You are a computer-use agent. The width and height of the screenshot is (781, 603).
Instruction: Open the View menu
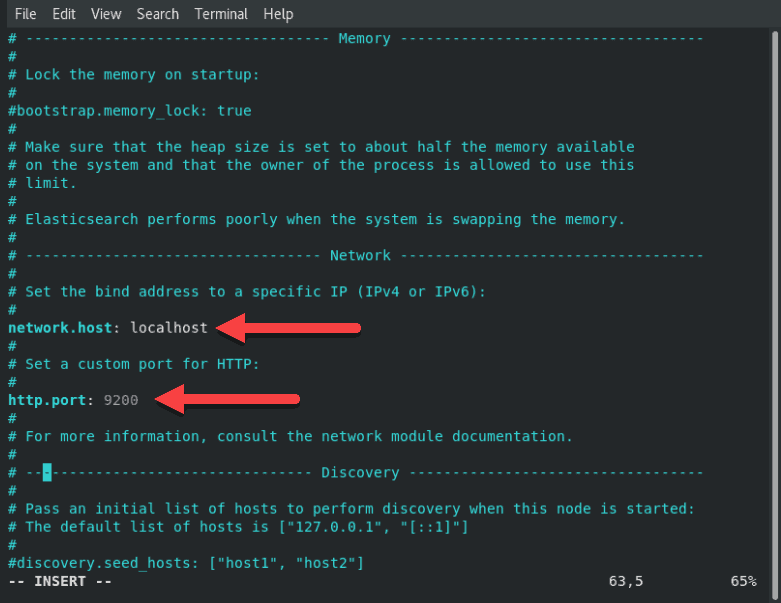[106, 14]
